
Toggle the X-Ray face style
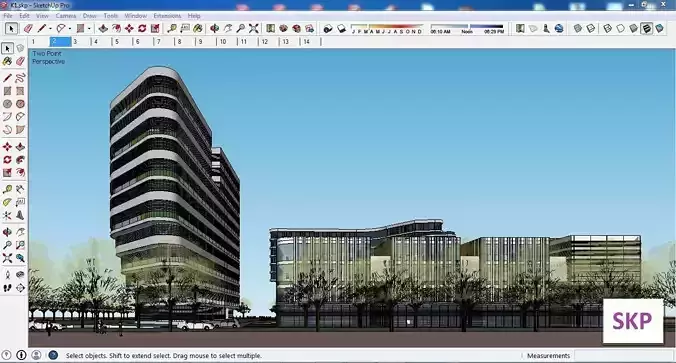tap(578, 28)
